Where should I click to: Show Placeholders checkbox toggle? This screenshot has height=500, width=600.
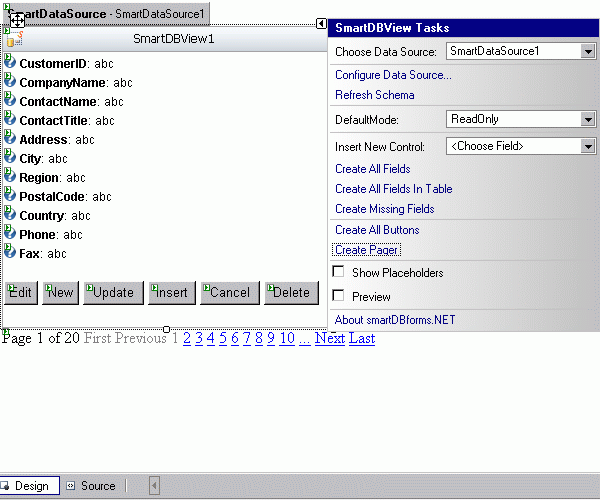coord(338,271)
